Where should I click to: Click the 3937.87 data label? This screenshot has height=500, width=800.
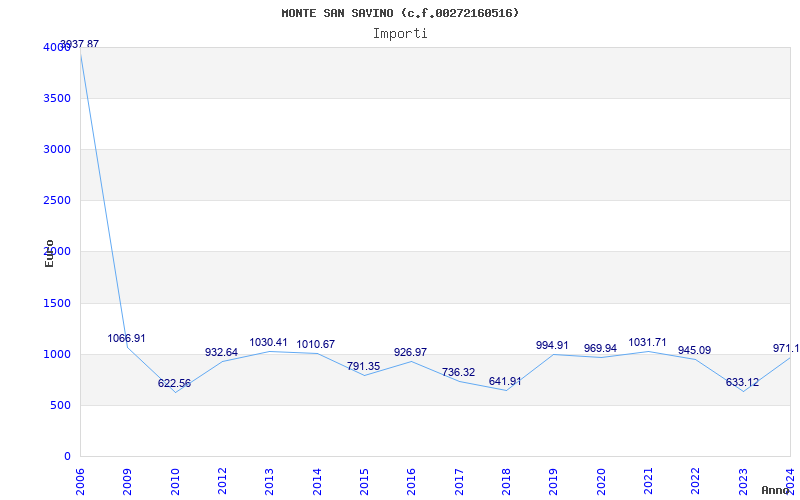80,44
